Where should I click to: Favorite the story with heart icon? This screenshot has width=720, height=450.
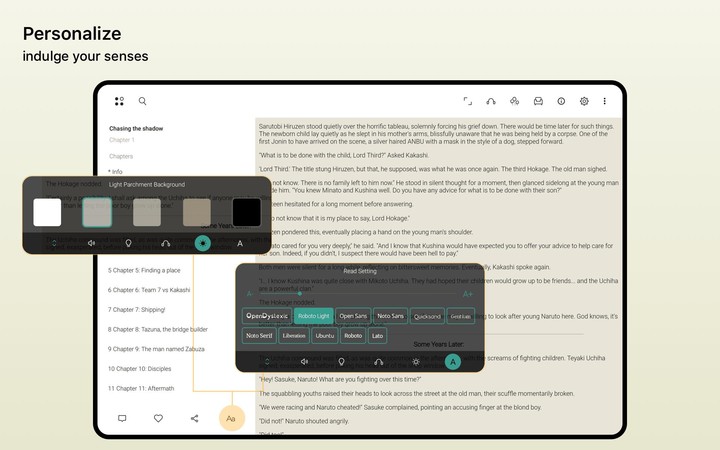tap(158, 418)
